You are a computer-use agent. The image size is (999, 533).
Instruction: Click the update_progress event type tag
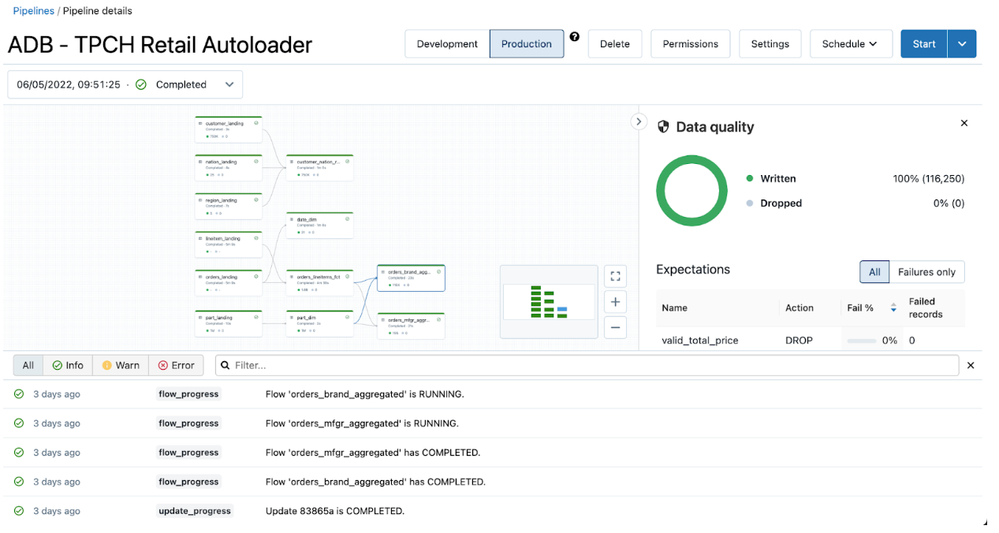(194, 511)
